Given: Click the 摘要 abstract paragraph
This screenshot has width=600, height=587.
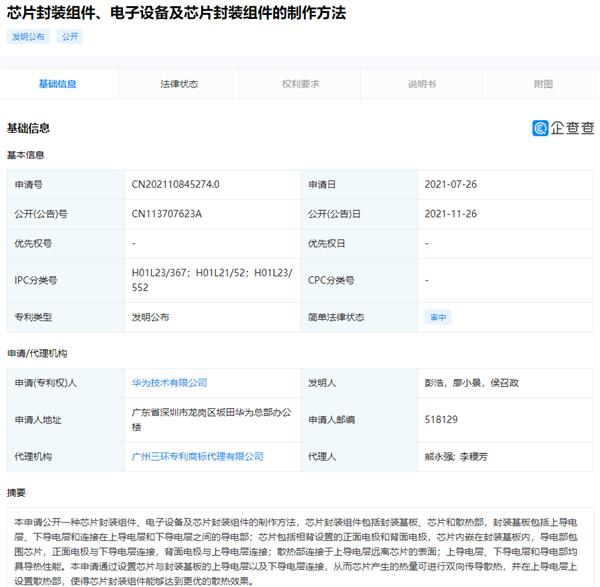Looking at the screenshot, I should pos(300,550).
